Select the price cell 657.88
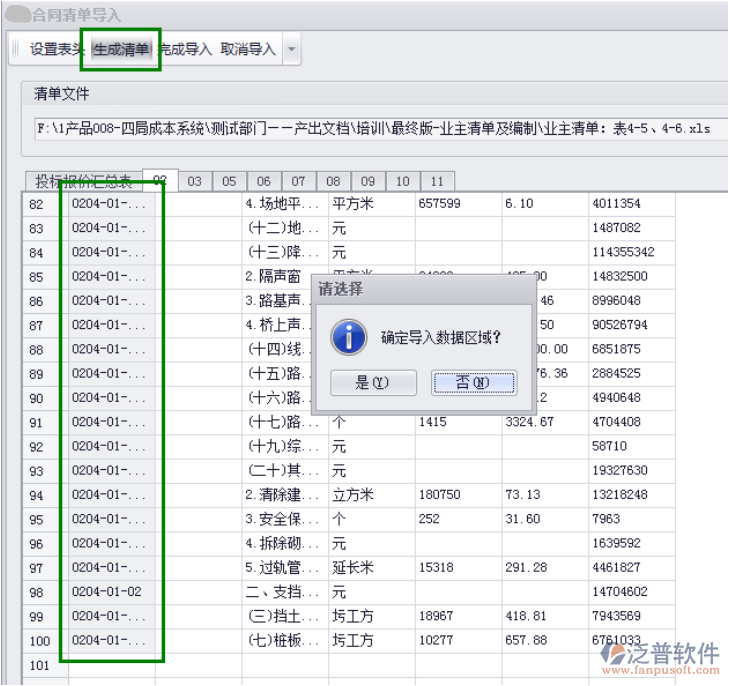The width and height of the screenshot is (730, 686). pyautogui.click(x=545, y=641)
